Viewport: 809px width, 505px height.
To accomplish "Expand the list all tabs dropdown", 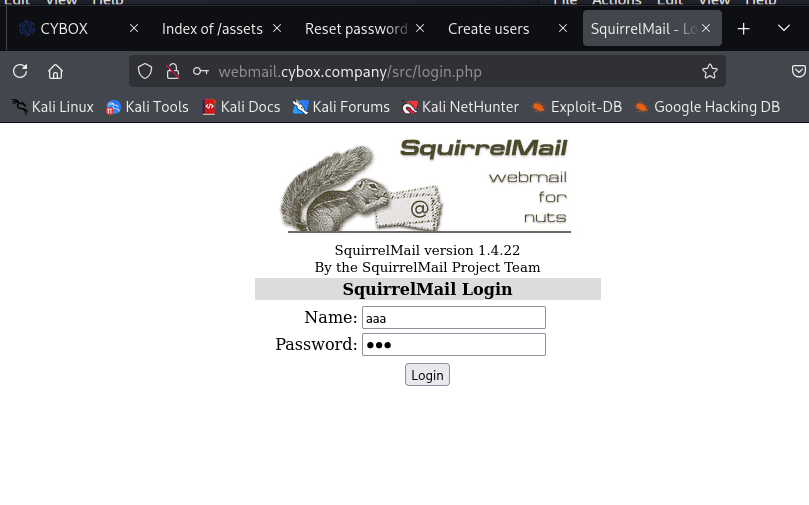I will (x=784, y=29).
